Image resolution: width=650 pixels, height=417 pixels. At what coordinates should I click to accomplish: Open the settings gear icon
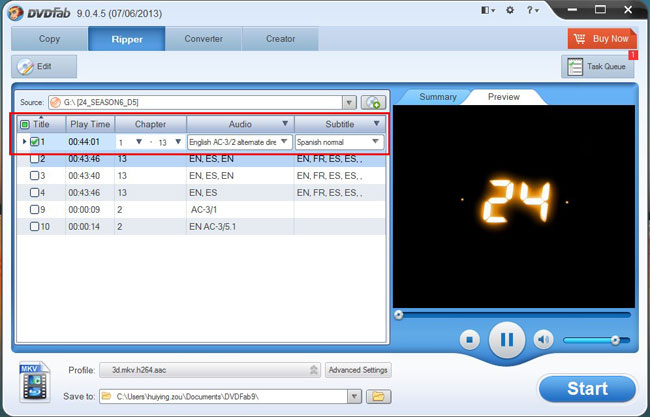pyautogui.click(x=510, y=10)
